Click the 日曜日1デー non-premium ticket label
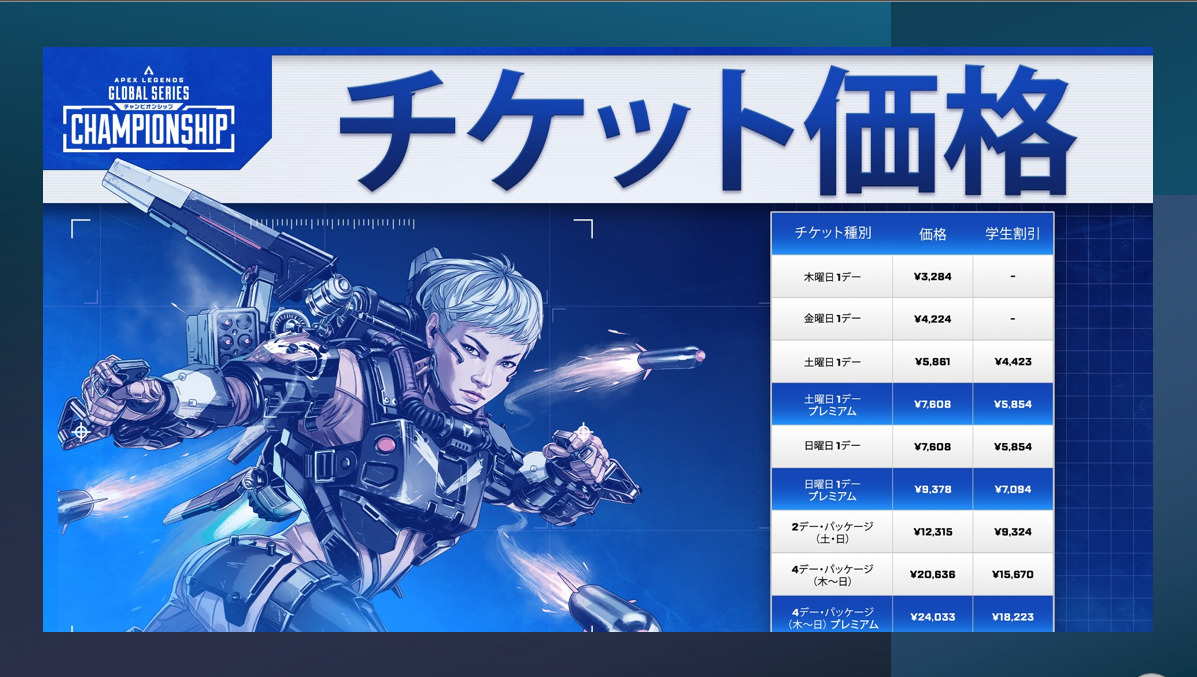Viewport: 1197px width, 677px height. [831, 446]
